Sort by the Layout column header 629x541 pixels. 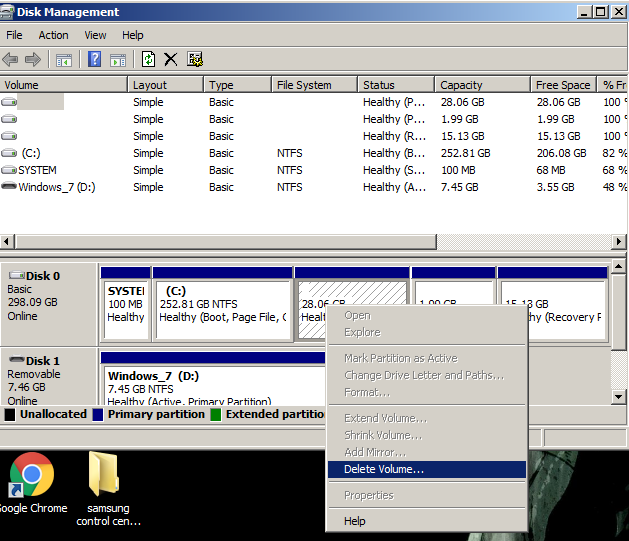pos(166,85)
